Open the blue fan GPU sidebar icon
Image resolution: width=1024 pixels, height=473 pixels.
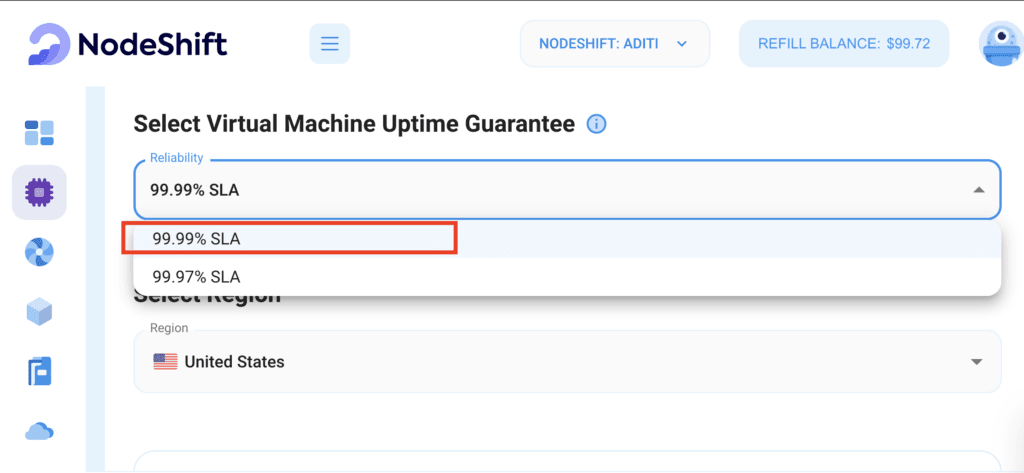coord(39,252)
